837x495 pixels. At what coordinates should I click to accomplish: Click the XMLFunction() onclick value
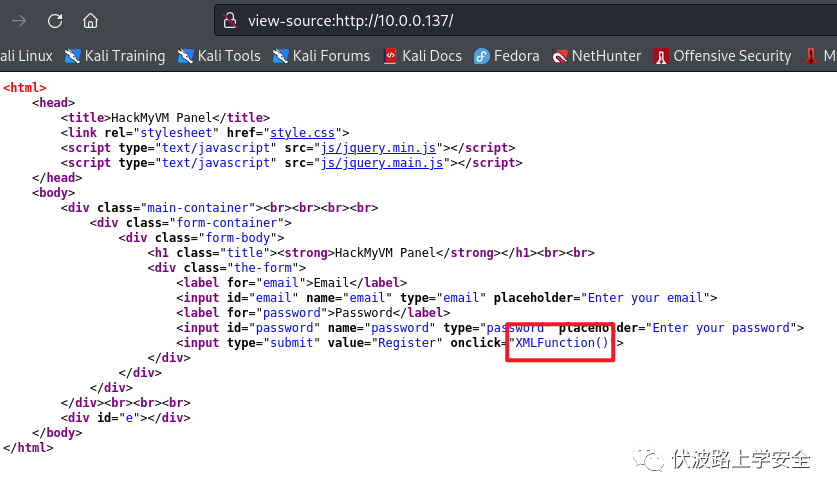(562, 342)
